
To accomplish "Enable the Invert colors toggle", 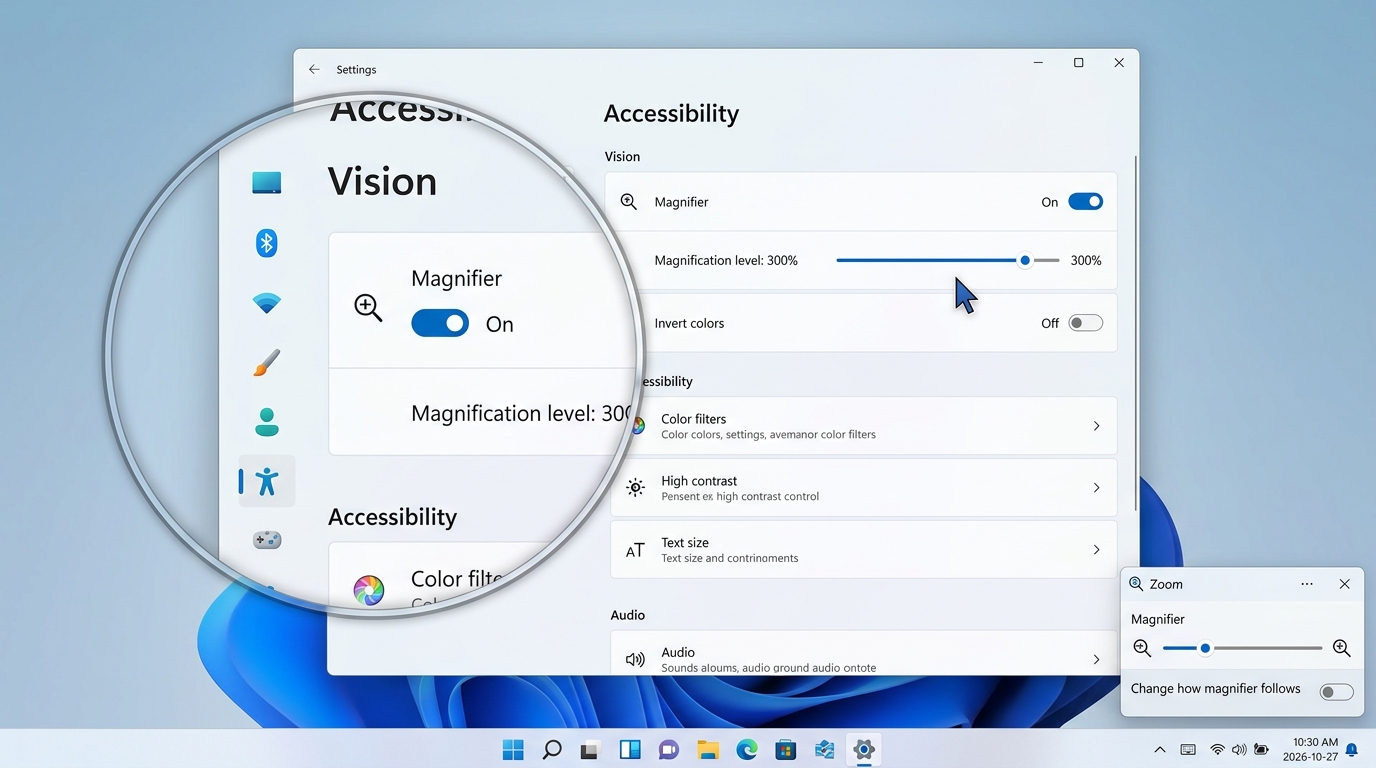I will pyautogui.click(x=1086, y=323).
